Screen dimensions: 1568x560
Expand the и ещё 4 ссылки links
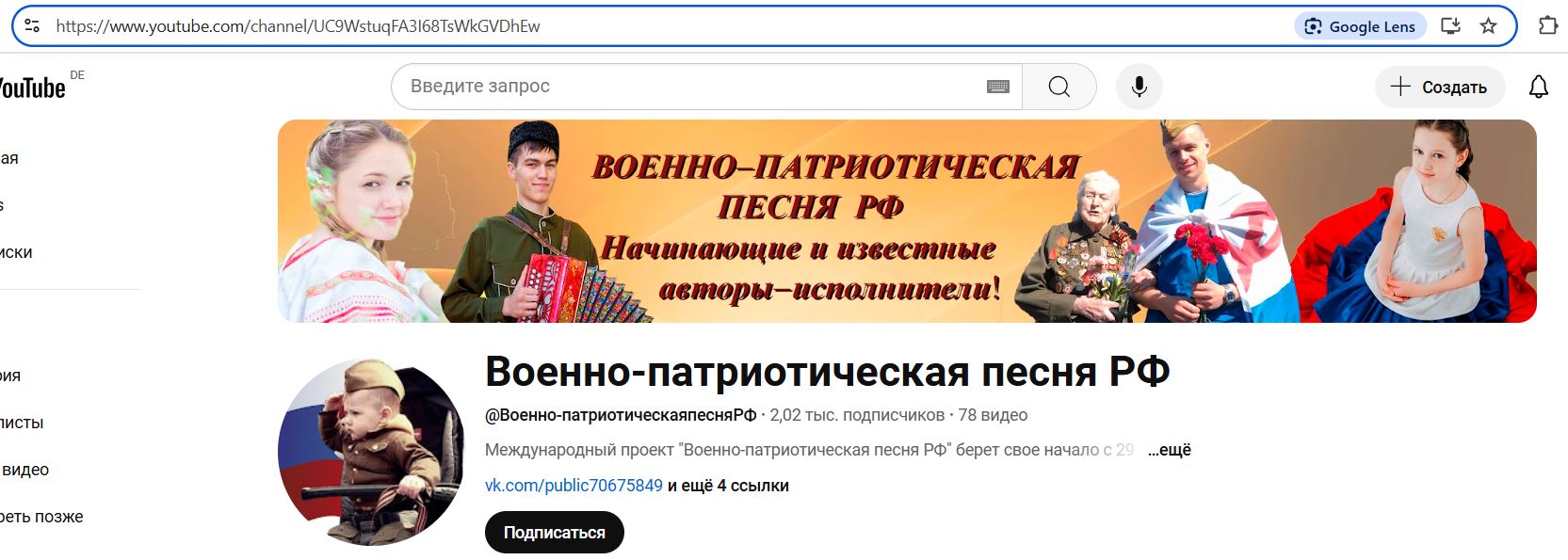(x=728, y=486)
